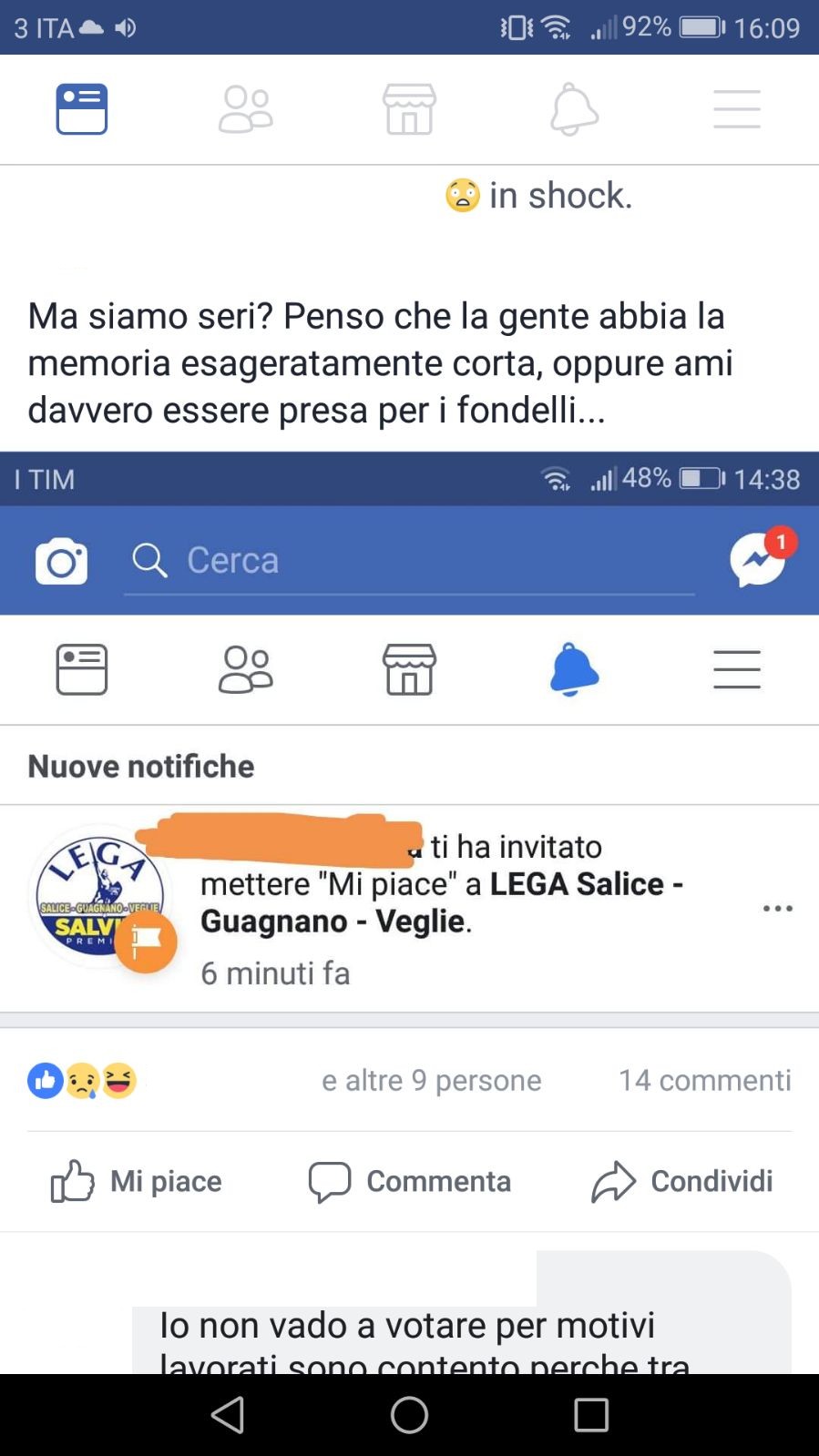Select highlighted news feed tab at top

click(x=82, y=109)
